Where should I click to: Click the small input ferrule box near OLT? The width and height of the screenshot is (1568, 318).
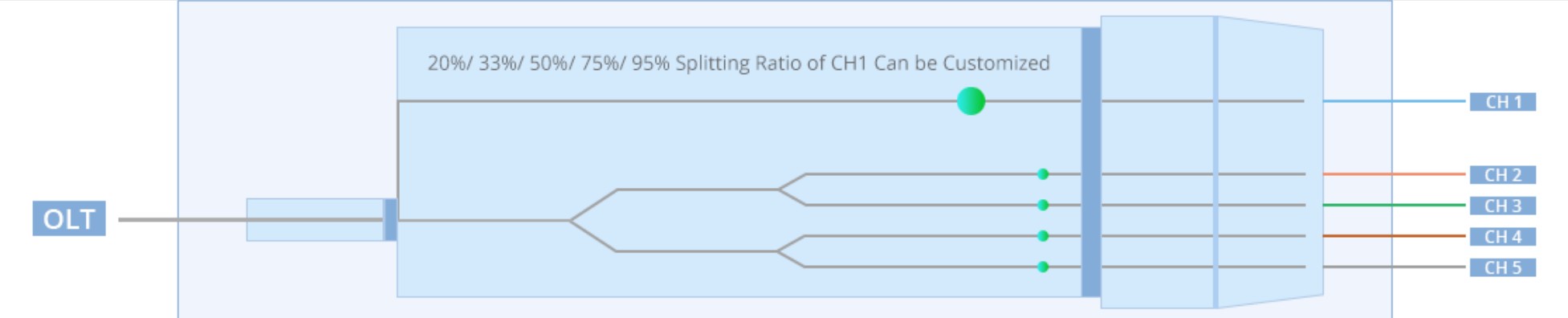point(315,219)
